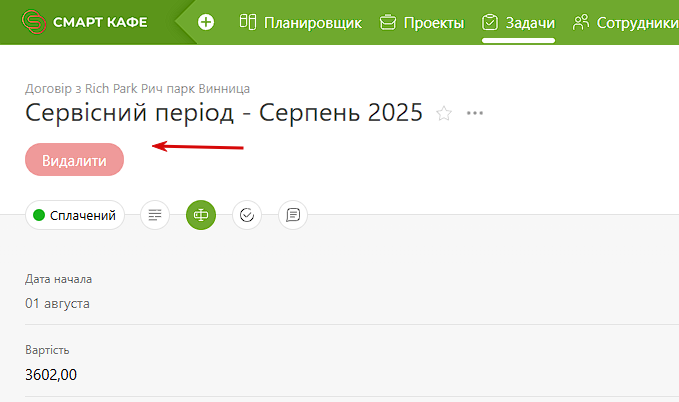Open parent link Договір з Rich Park
The width and height of the screenshot is (679, 402).
pyautogui.click(x=137, y=88)
